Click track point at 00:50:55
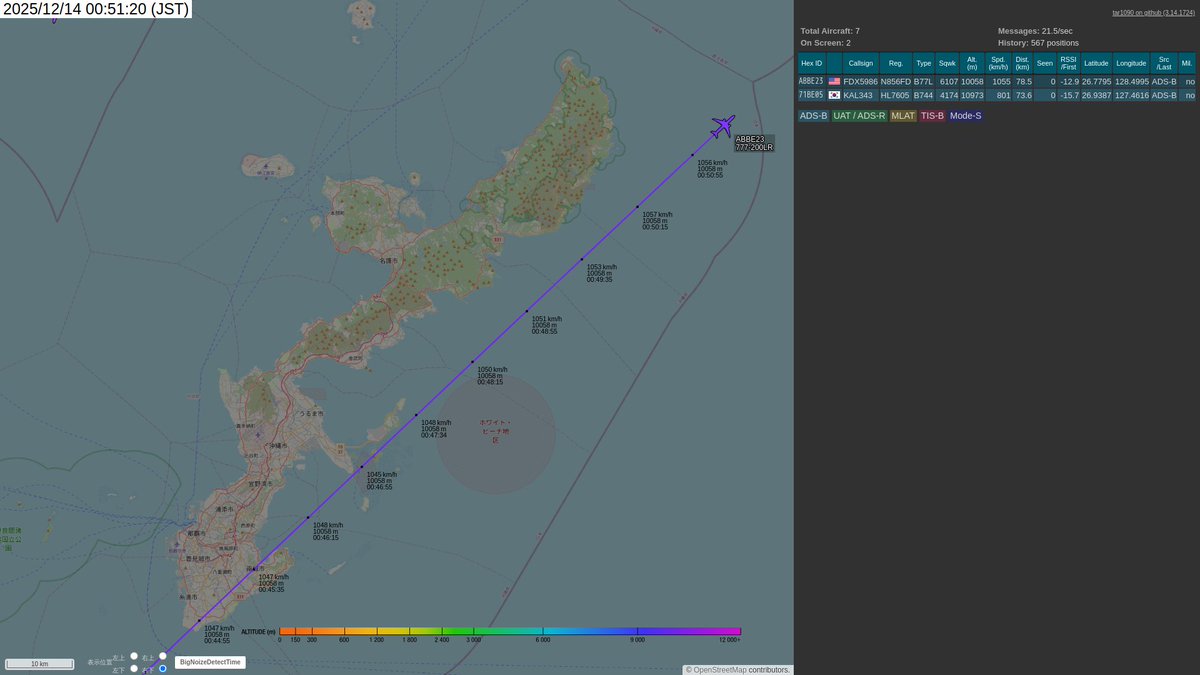1200x675 pixels. point(693,155)
